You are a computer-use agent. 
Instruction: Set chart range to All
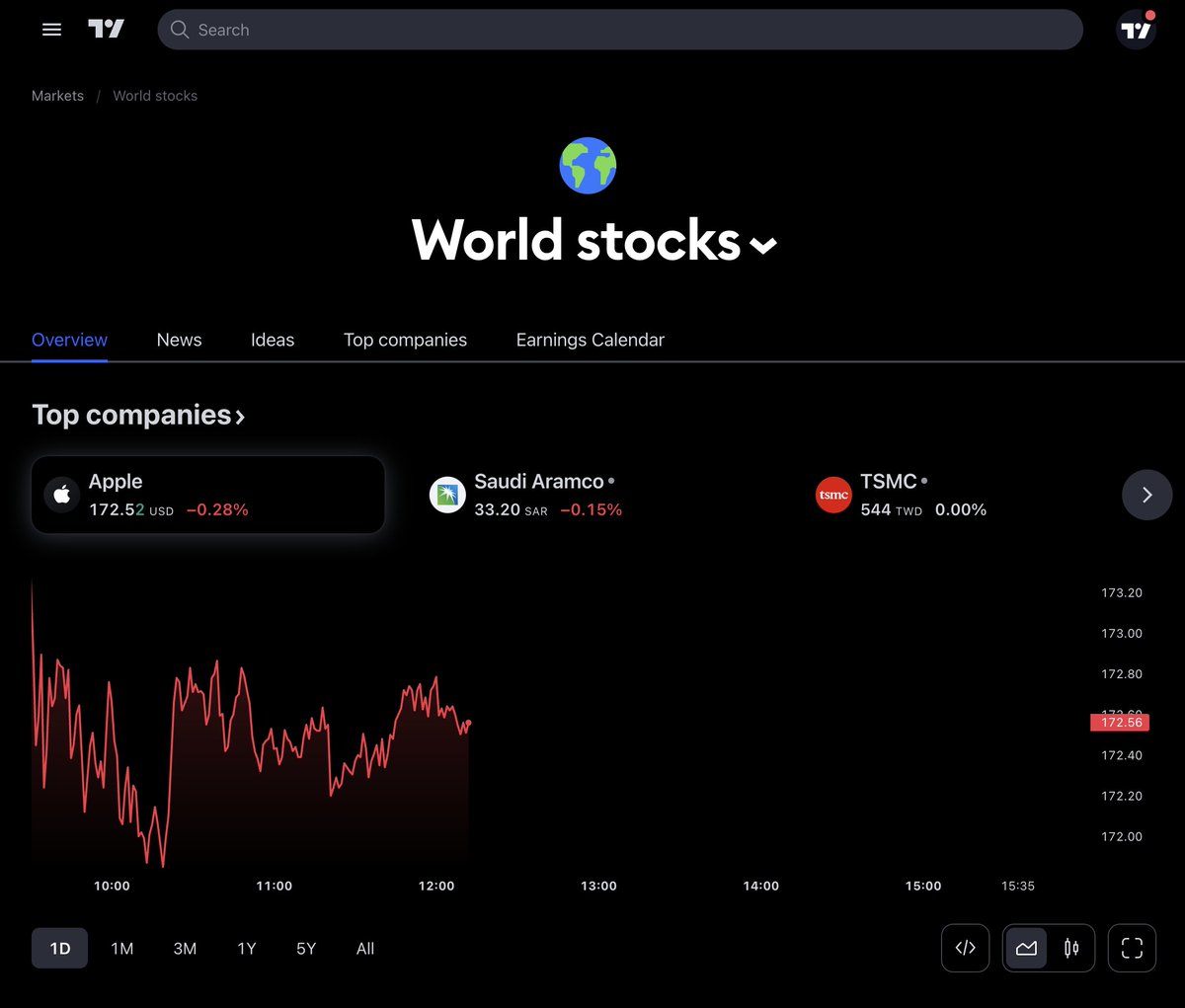(365, 948)
